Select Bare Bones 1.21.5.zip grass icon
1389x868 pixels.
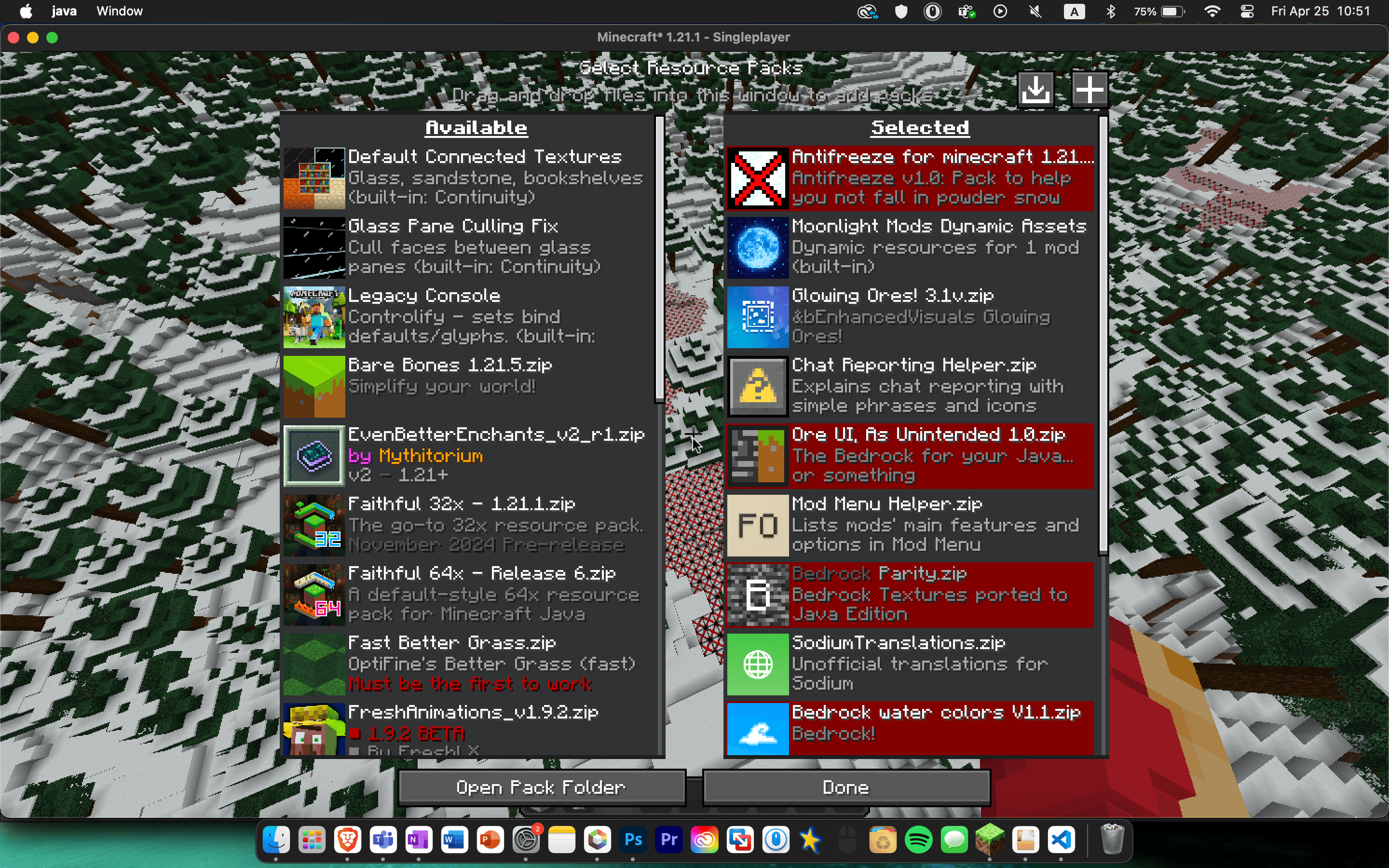point(314,386)
